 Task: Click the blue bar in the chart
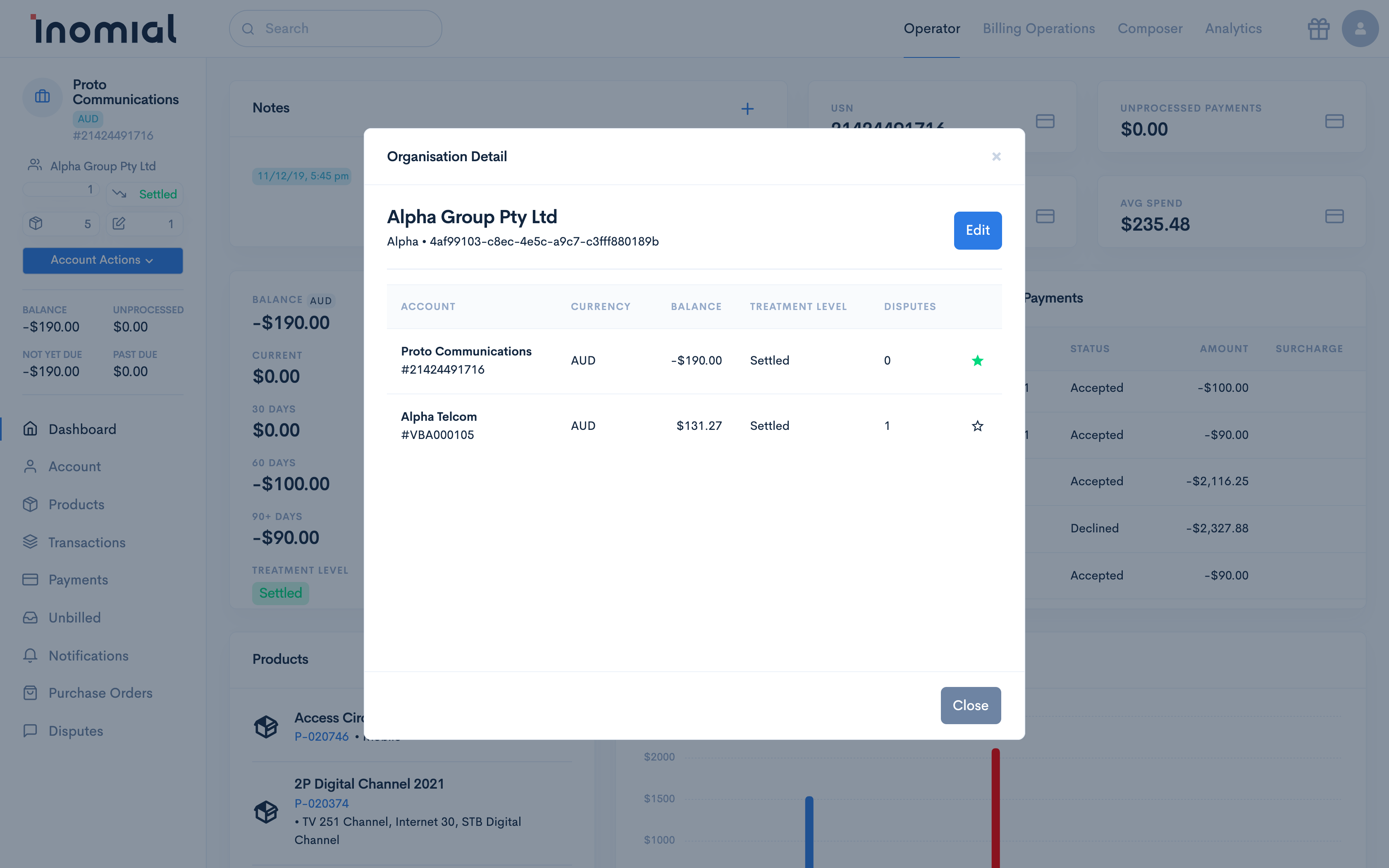point(809,832)
